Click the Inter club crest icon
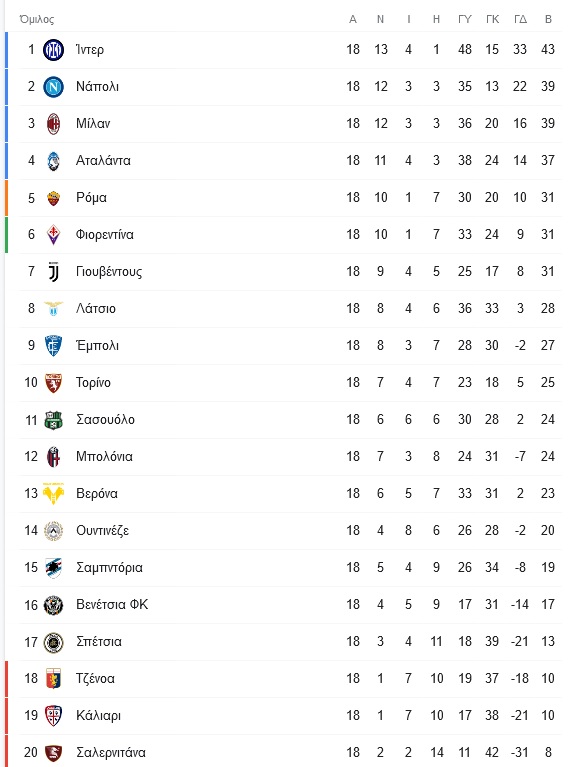This screenshot has height=767, width=570. [53, 50]
